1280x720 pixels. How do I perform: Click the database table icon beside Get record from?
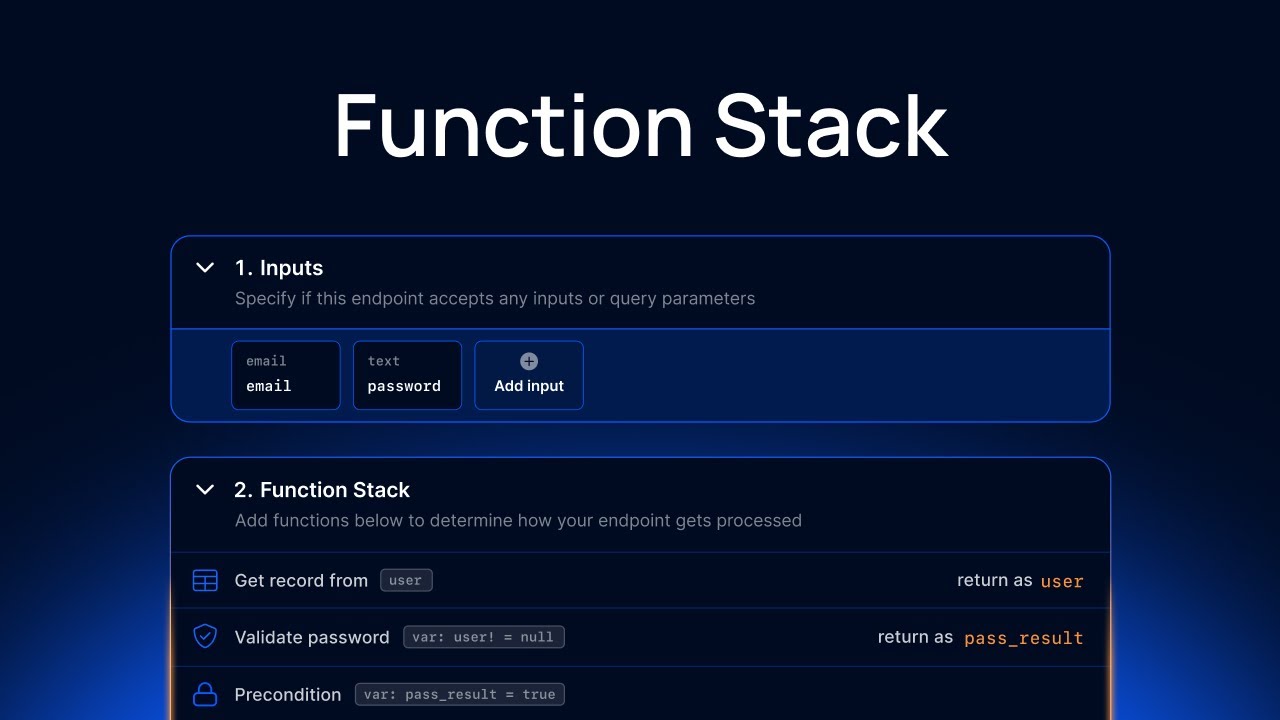point(204,580)
